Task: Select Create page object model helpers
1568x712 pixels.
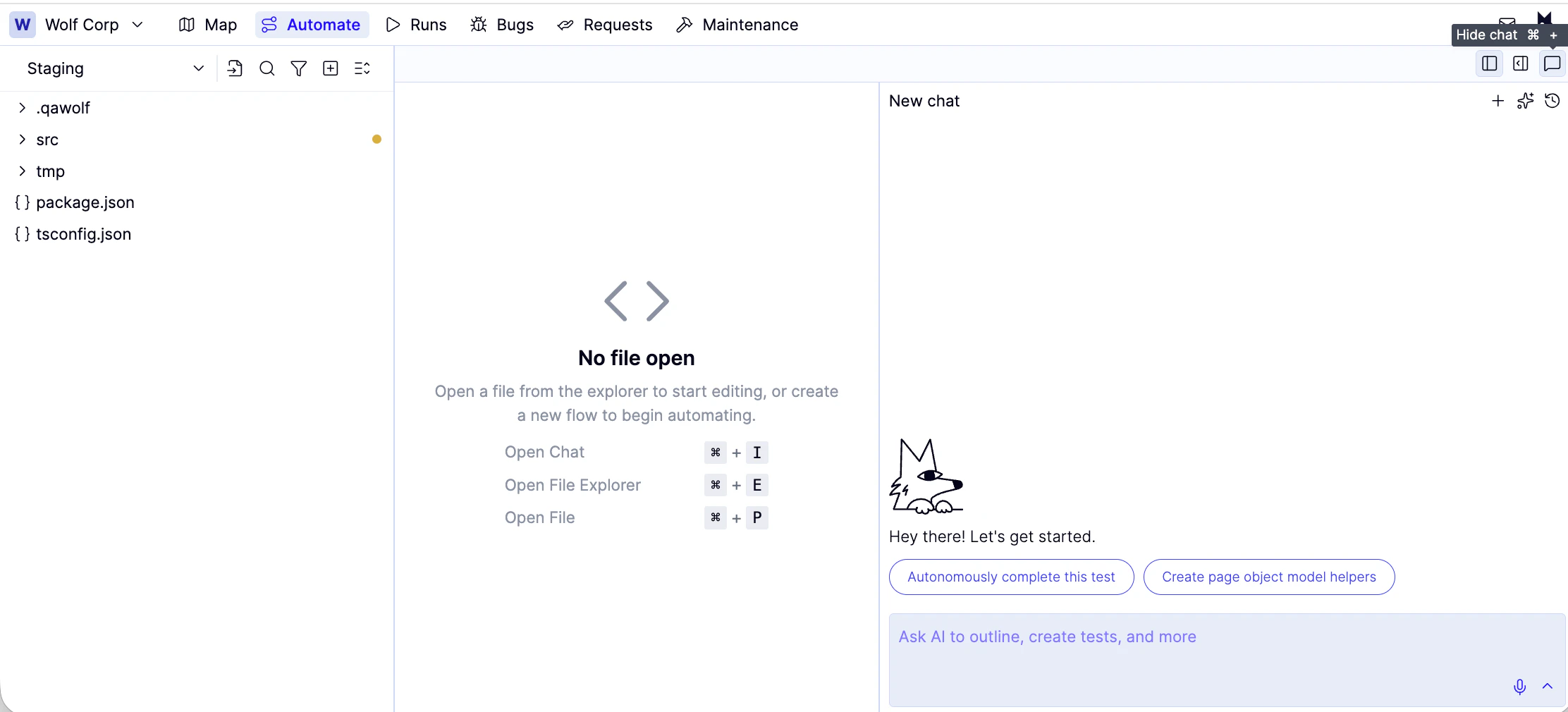Action: click(x=1268, y=577)
